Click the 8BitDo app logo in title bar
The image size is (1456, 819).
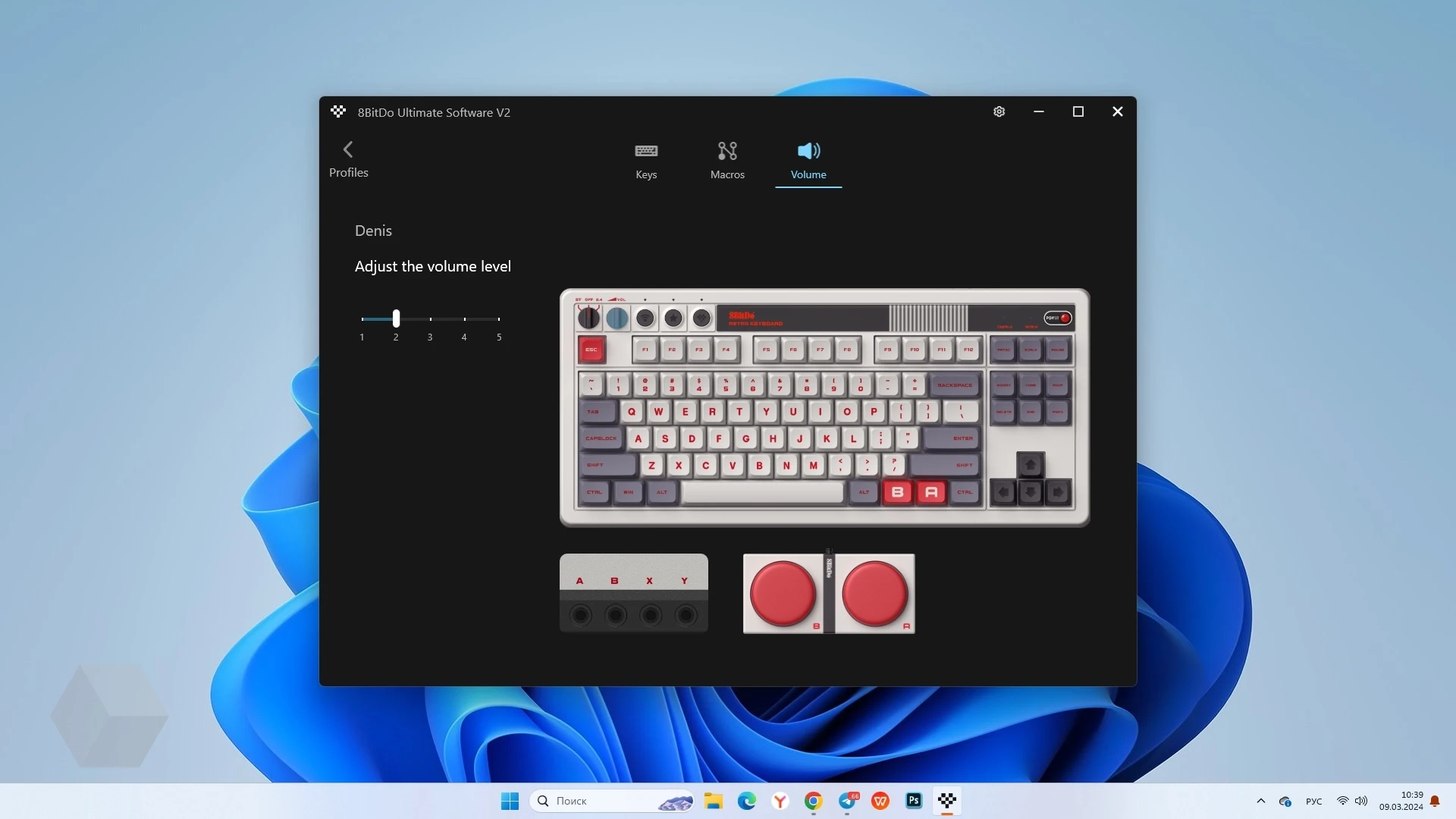click(x=338, y=111)
